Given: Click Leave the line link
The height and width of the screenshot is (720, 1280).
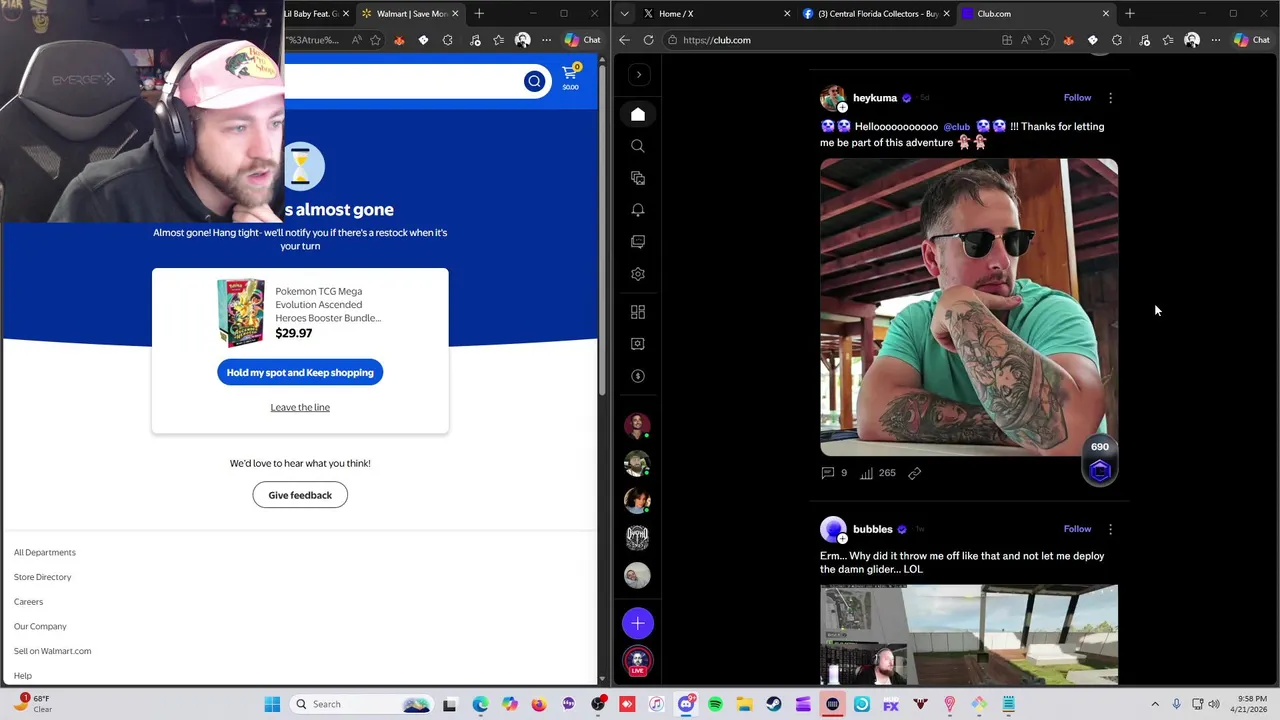Looking at the screenshot, I should (x=300, y=407).
